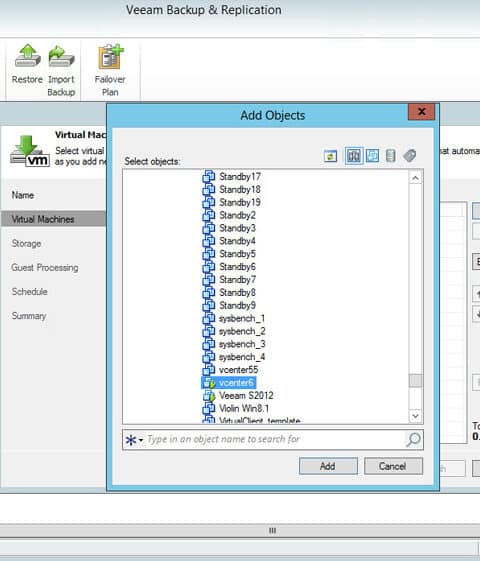Click the list scroll up arrow
Screen dimensions: 480x561
415,178
